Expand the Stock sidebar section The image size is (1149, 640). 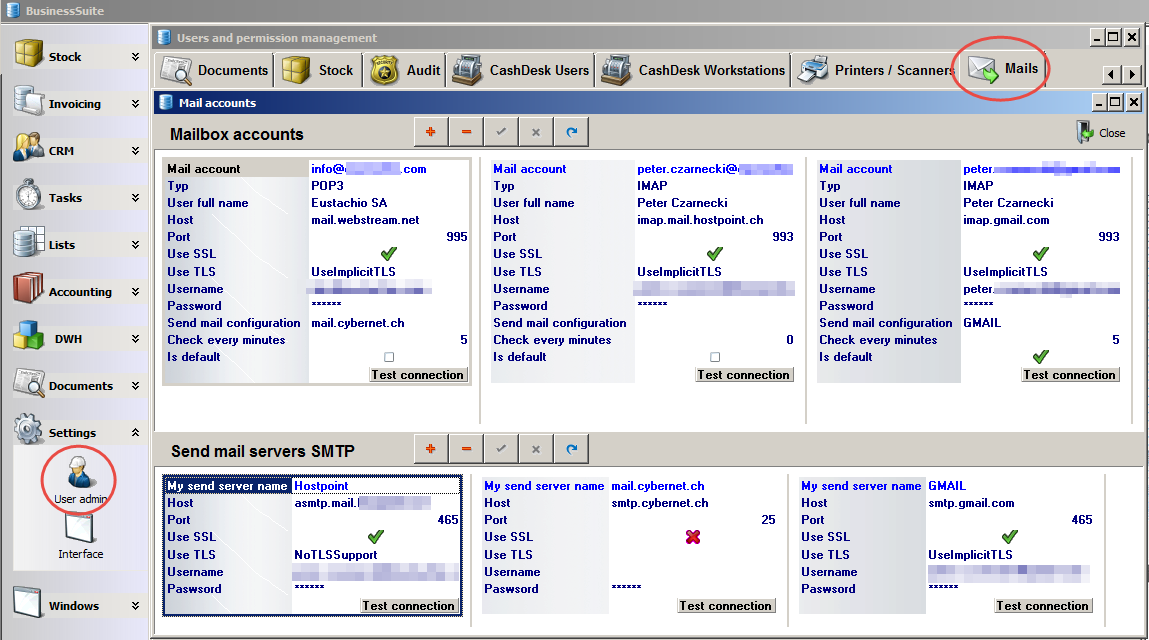coord(135,57)
